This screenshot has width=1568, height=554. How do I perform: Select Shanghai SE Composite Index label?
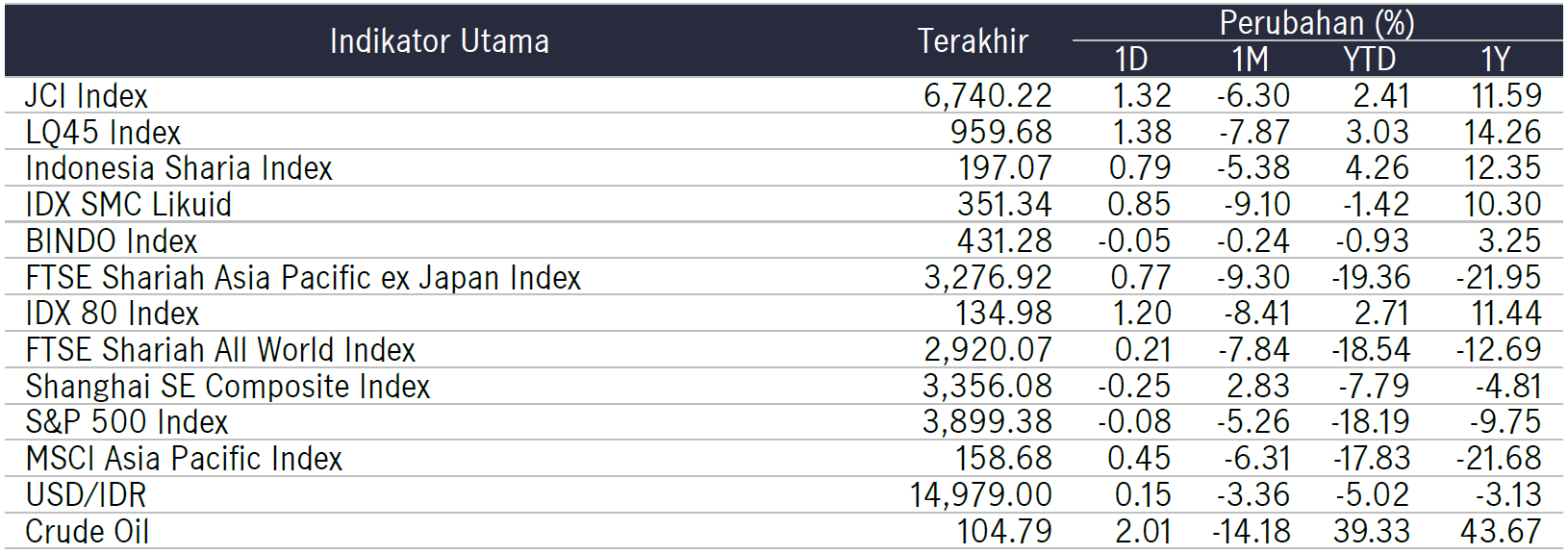(x=228, y=387)
